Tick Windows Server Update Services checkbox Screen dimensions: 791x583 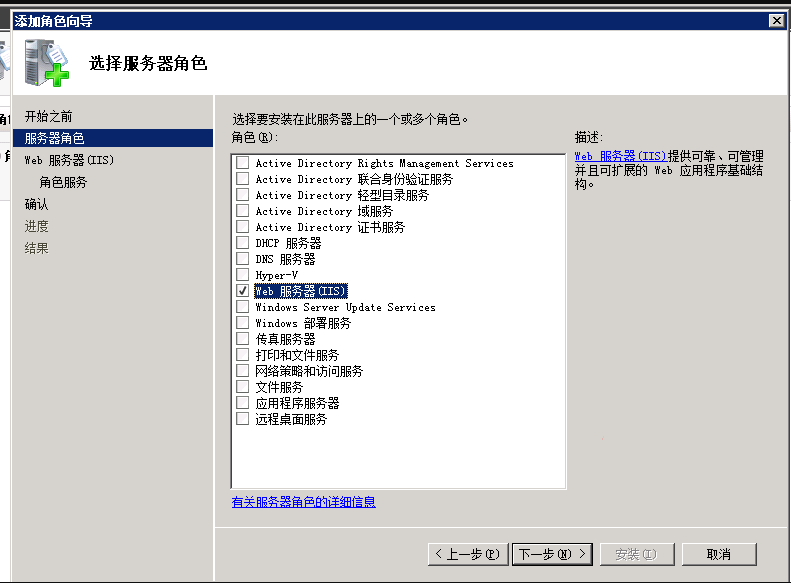pyautogui.click(x=242, y=307)
